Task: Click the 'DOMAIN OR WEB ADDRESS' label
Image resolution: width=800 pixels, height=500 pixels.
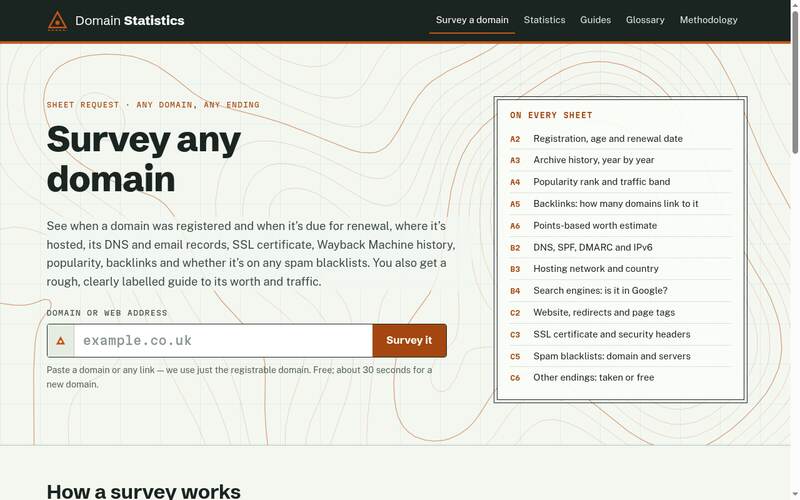Action: click(x=107, y=313)
